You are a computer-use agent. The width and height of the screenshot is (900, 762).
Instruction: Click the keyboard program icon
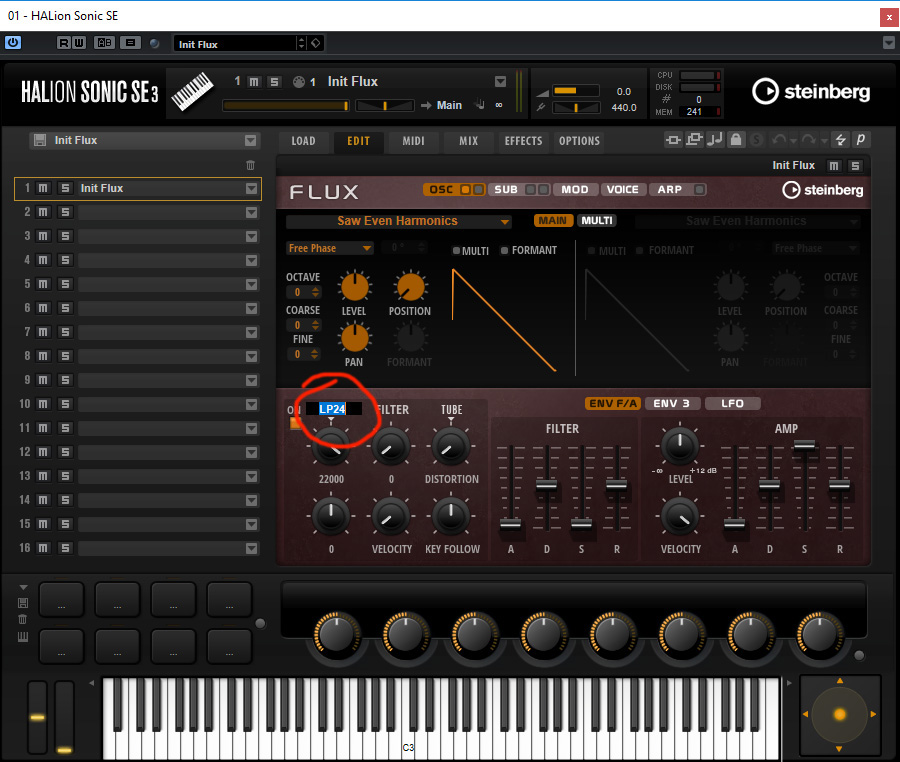coord(192,92)
